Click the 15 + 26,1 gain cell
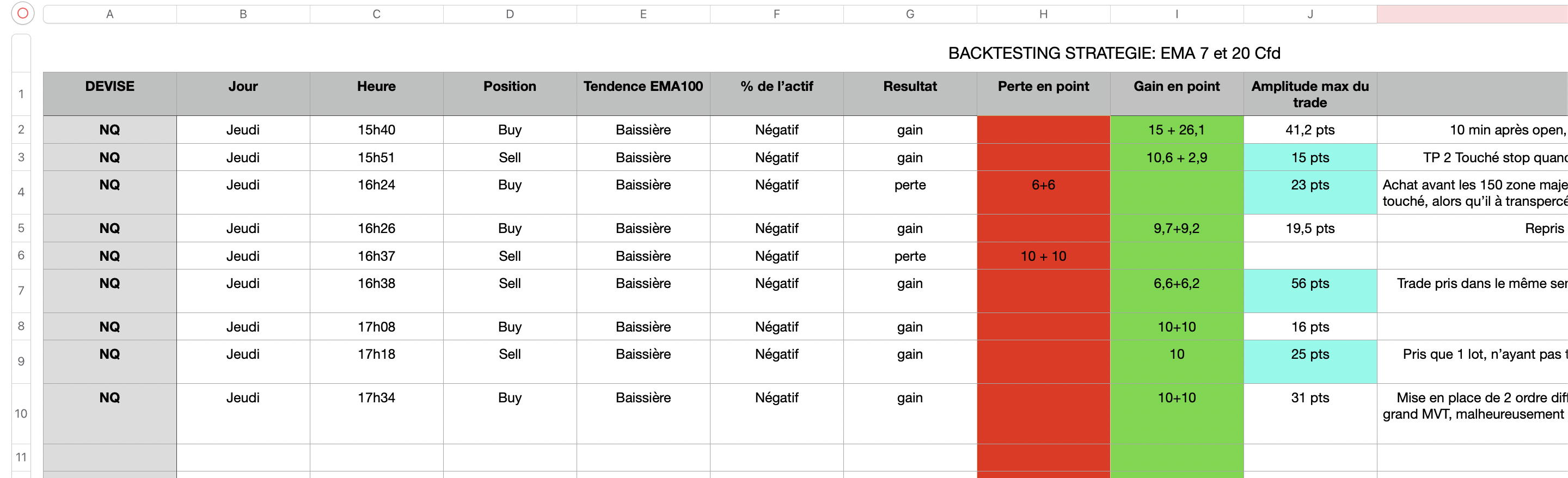 click(1176, 130)
